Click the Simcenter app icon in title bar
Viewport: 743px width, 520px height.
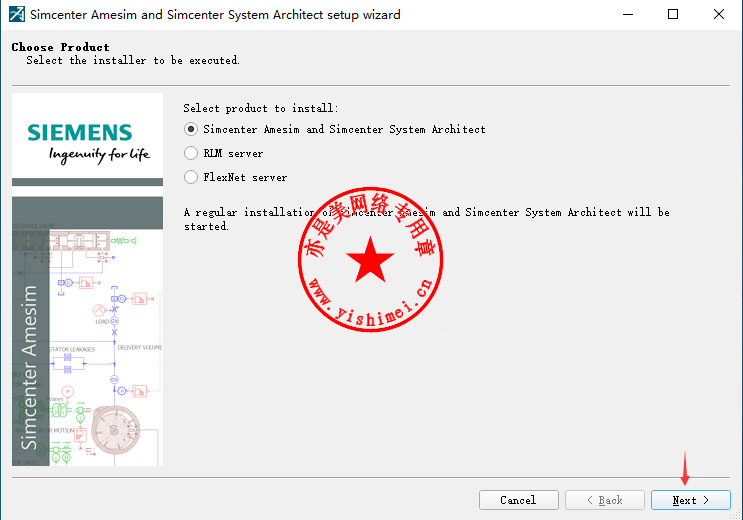click(x=17, y=14)
